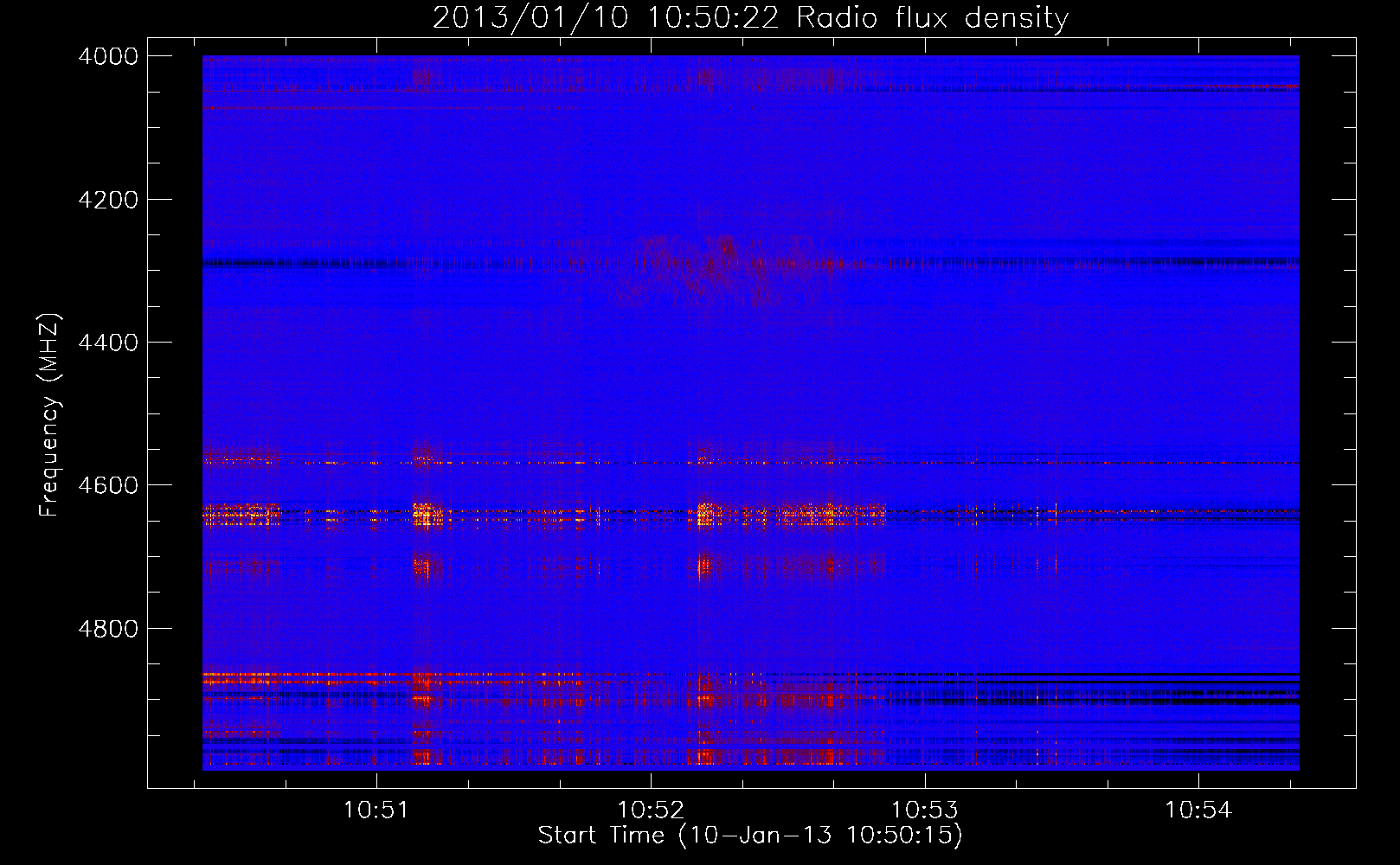The height and width of the screenshot is (865, 1400).
Task: Click the "Start Time (10-Jan-13 10:50:15)" x-axis title
Action: point(750,836)
